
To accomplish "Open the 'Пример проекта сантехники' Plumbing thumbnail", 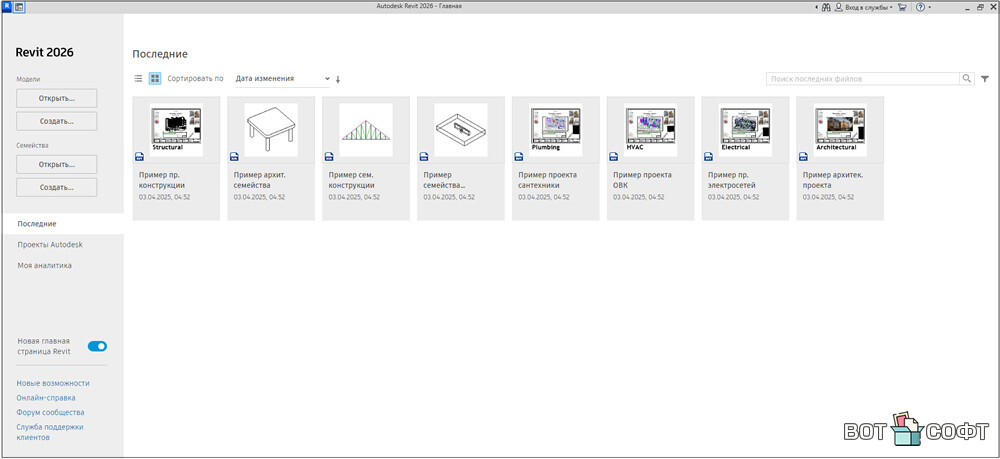I will click(x=556, y=129).
